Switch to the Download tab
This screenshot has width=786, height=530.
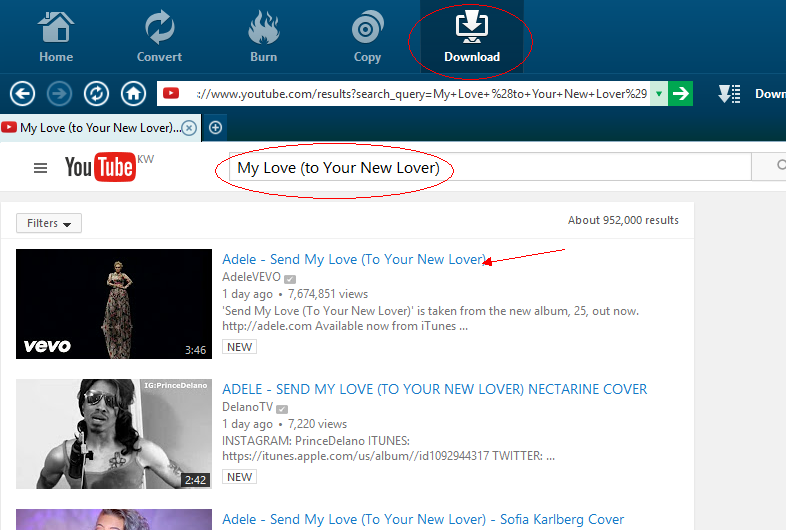[x=472, y=37]
